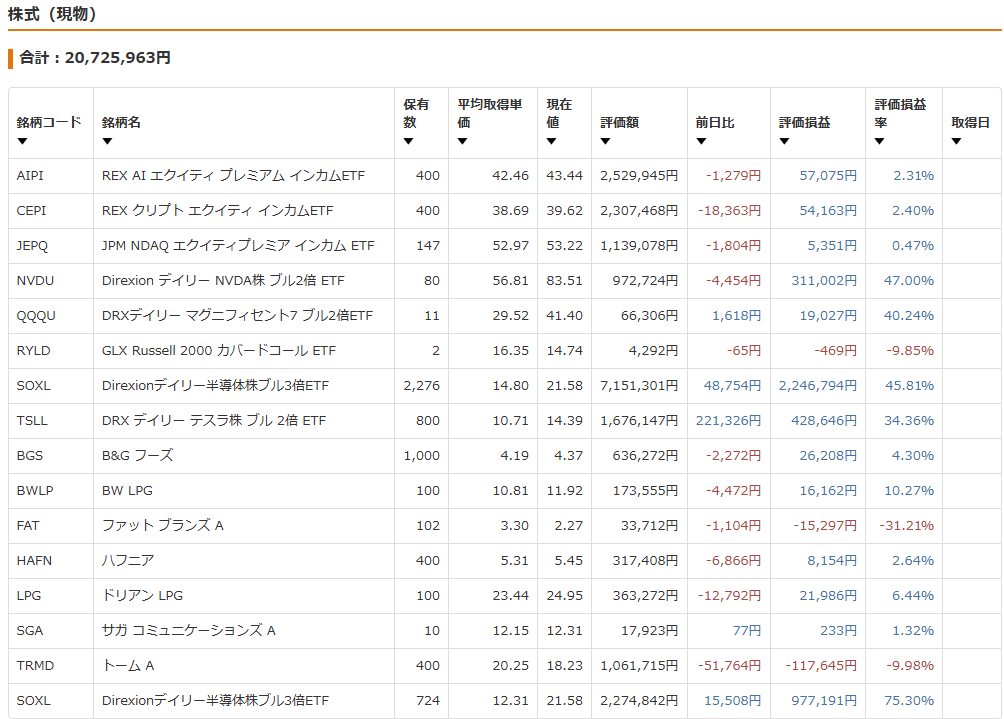The width and height of the screenshot is (1004, 719).
Task: Click name ドリアン LPG
Action: (x=142, y=595)
